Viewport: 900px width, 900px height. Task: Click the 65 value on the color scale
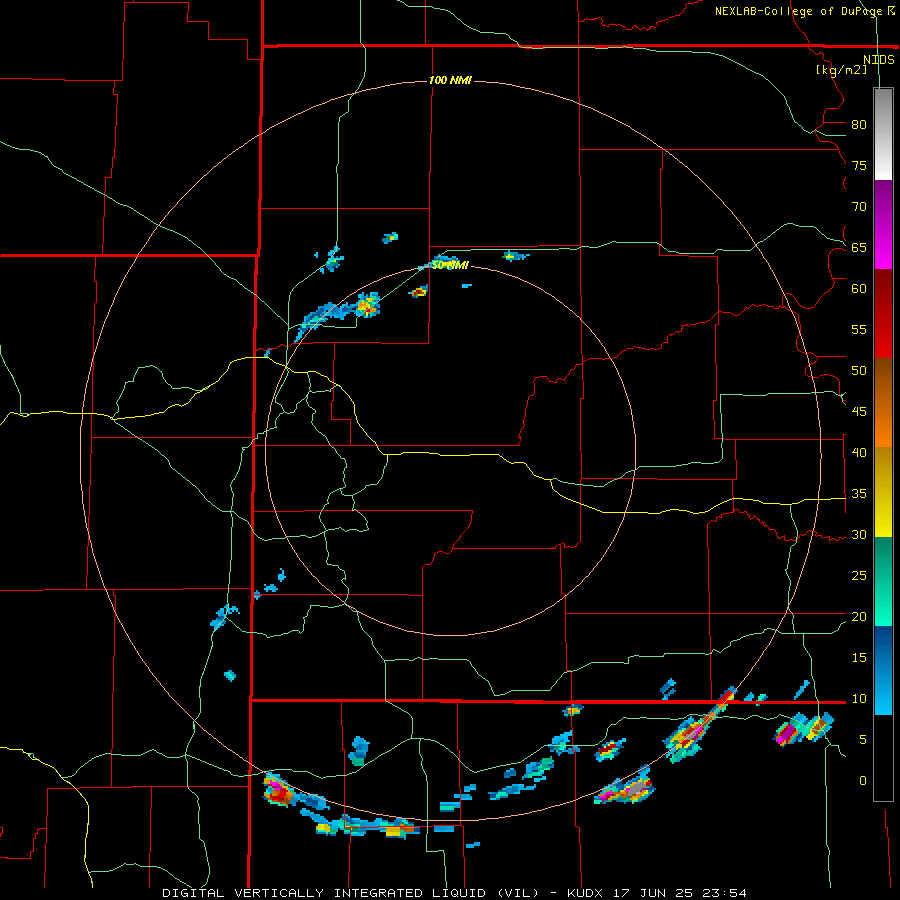859,247
